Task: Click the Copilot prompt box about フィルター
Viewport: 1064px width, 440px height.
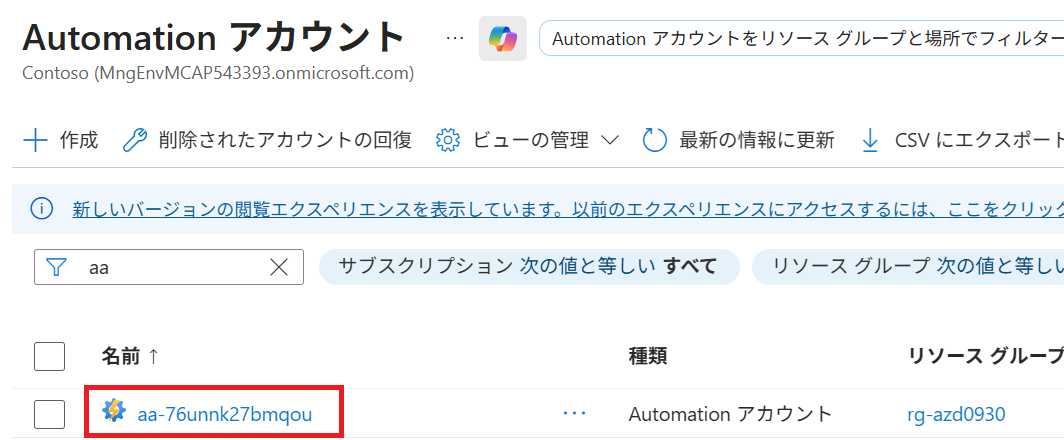Action: pyautogui.click(x=801, y=39)
